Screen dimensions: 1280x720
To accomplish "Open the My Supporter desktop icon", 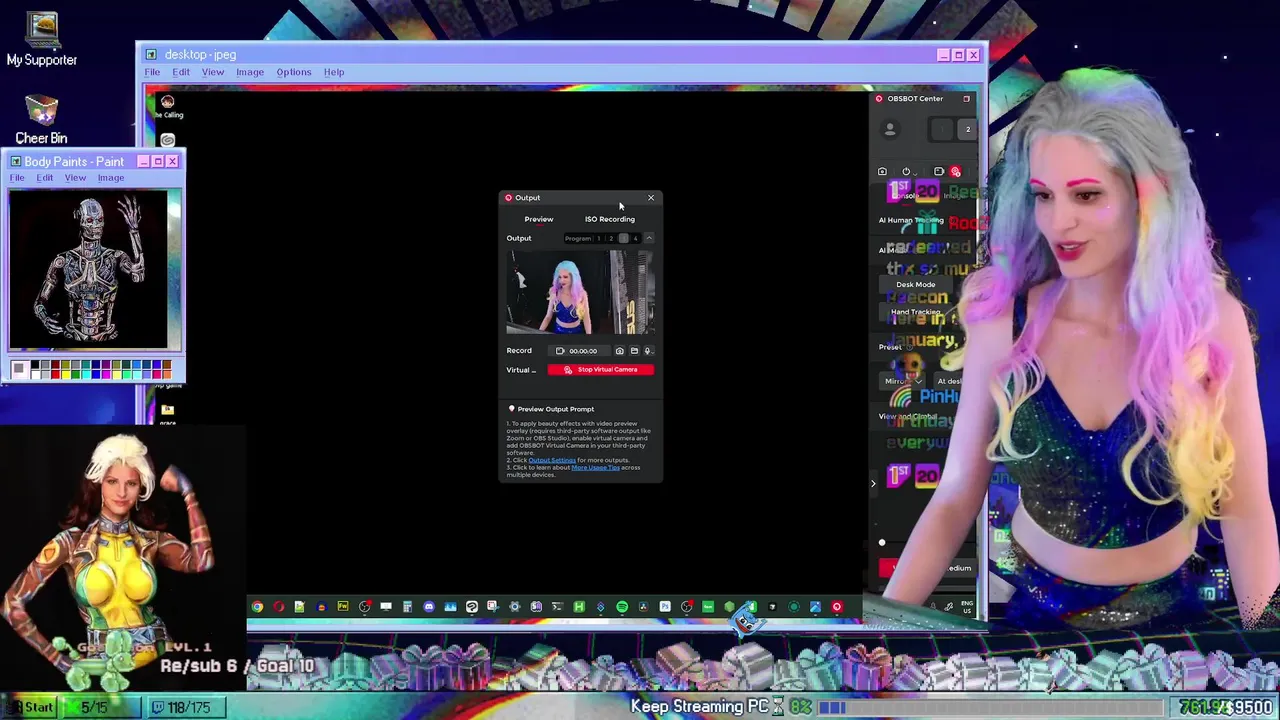I will [42, 40].
